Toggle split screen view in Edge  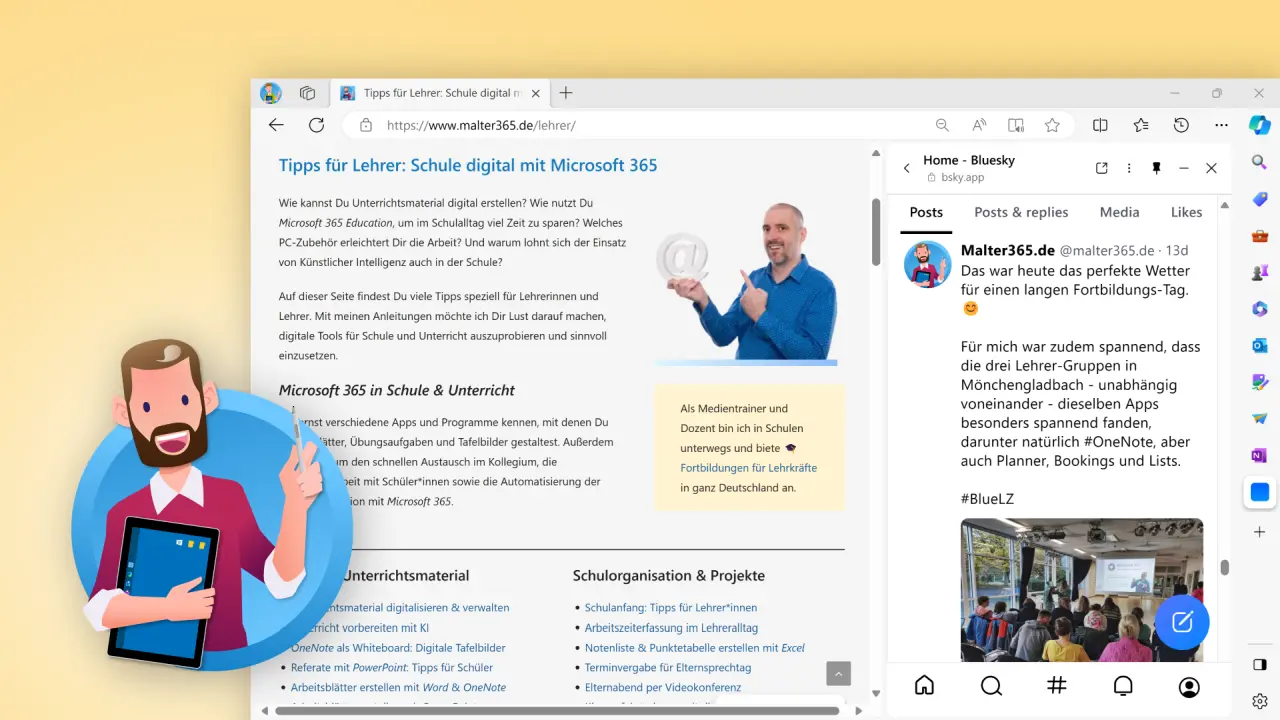(1100, 125)
